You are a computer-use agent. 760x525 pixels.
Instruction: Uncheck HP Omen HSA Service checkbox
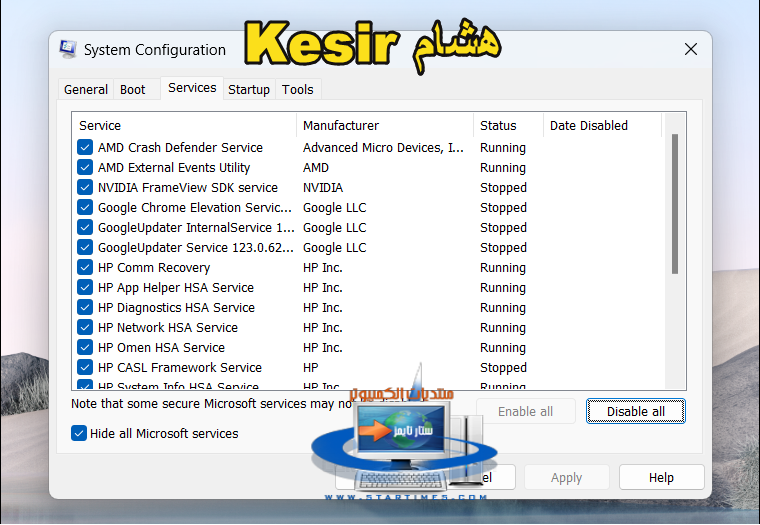coord(85,347)
